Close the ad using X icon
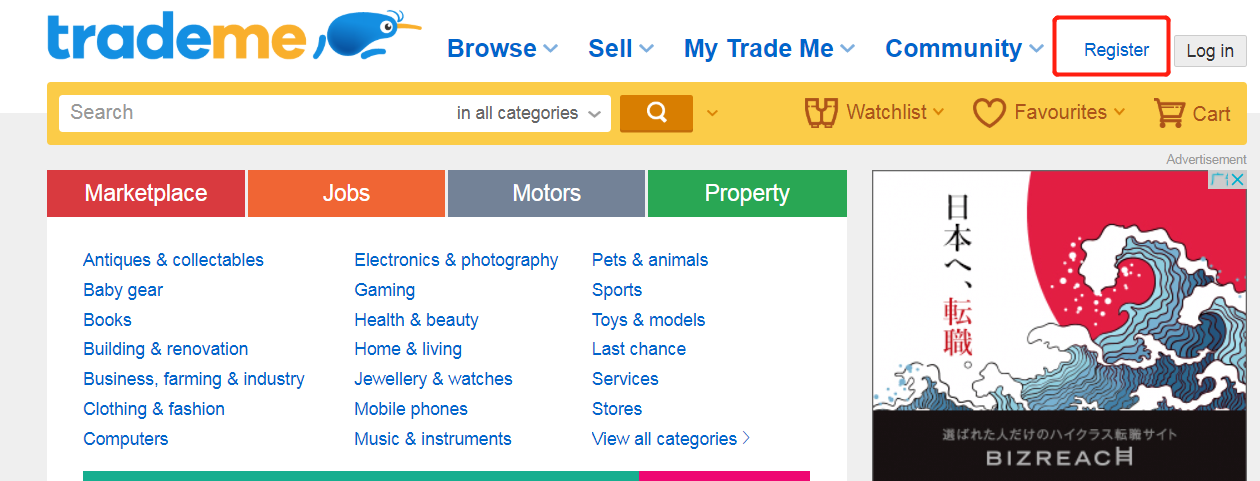1260x481 pixels. tap(1237, 180)
